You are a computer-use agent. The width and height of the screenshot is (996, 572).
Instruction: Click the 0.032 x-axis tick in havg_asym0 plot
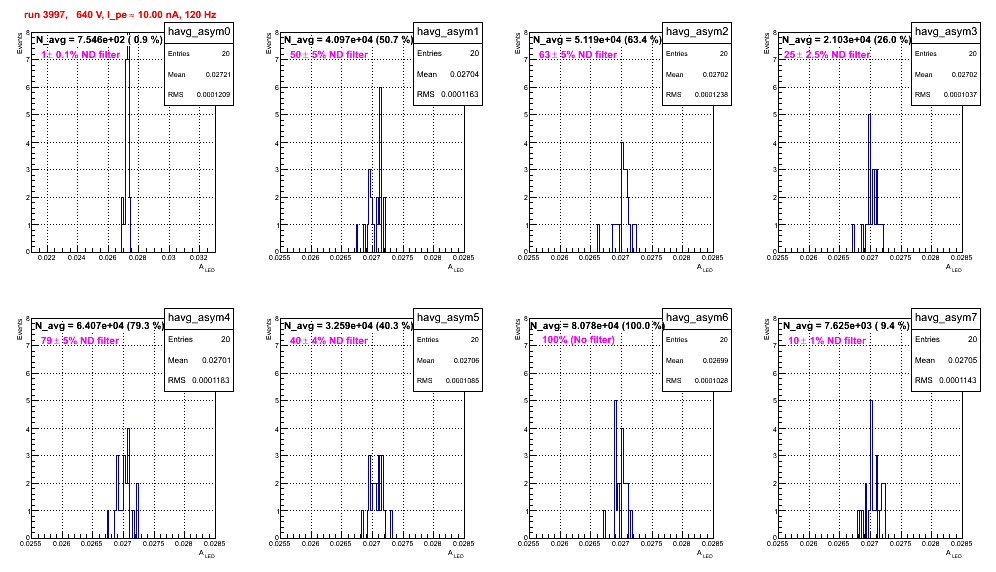click(199, 258)
